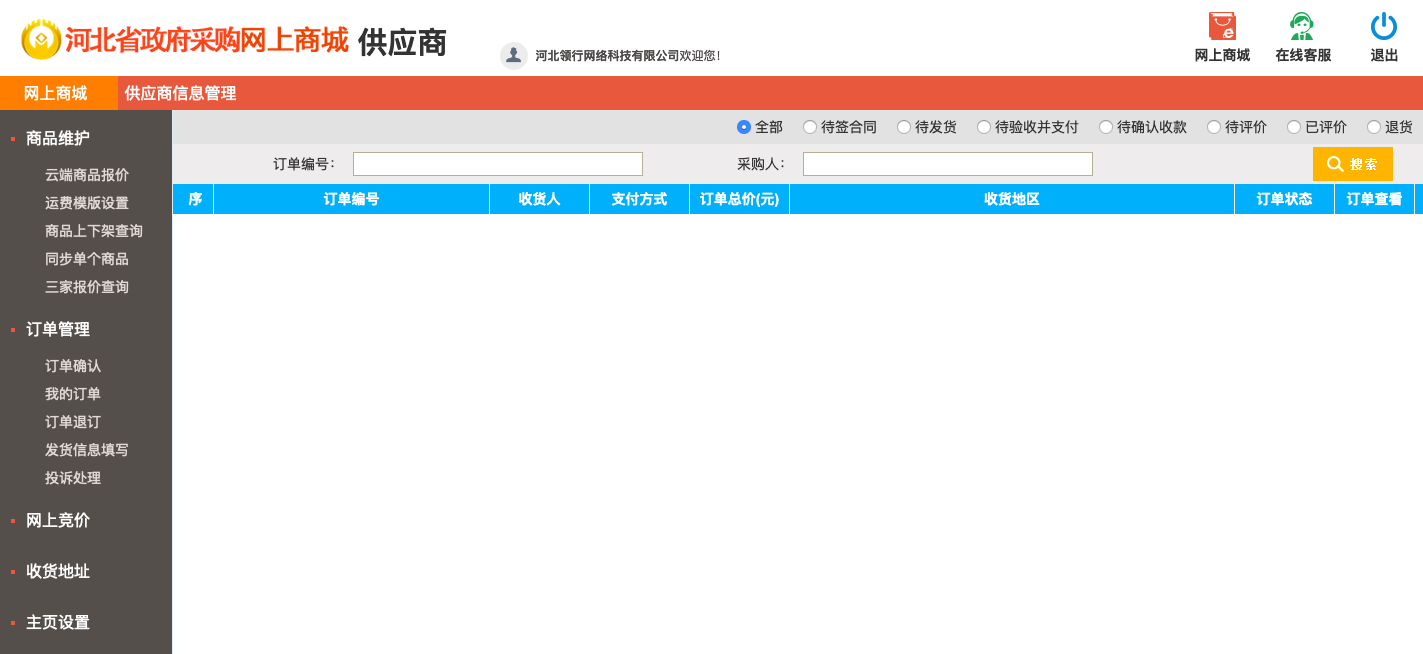Collapse the 订单管理 sidebar section
This screenshot has height=654, width=1423.
58,329
